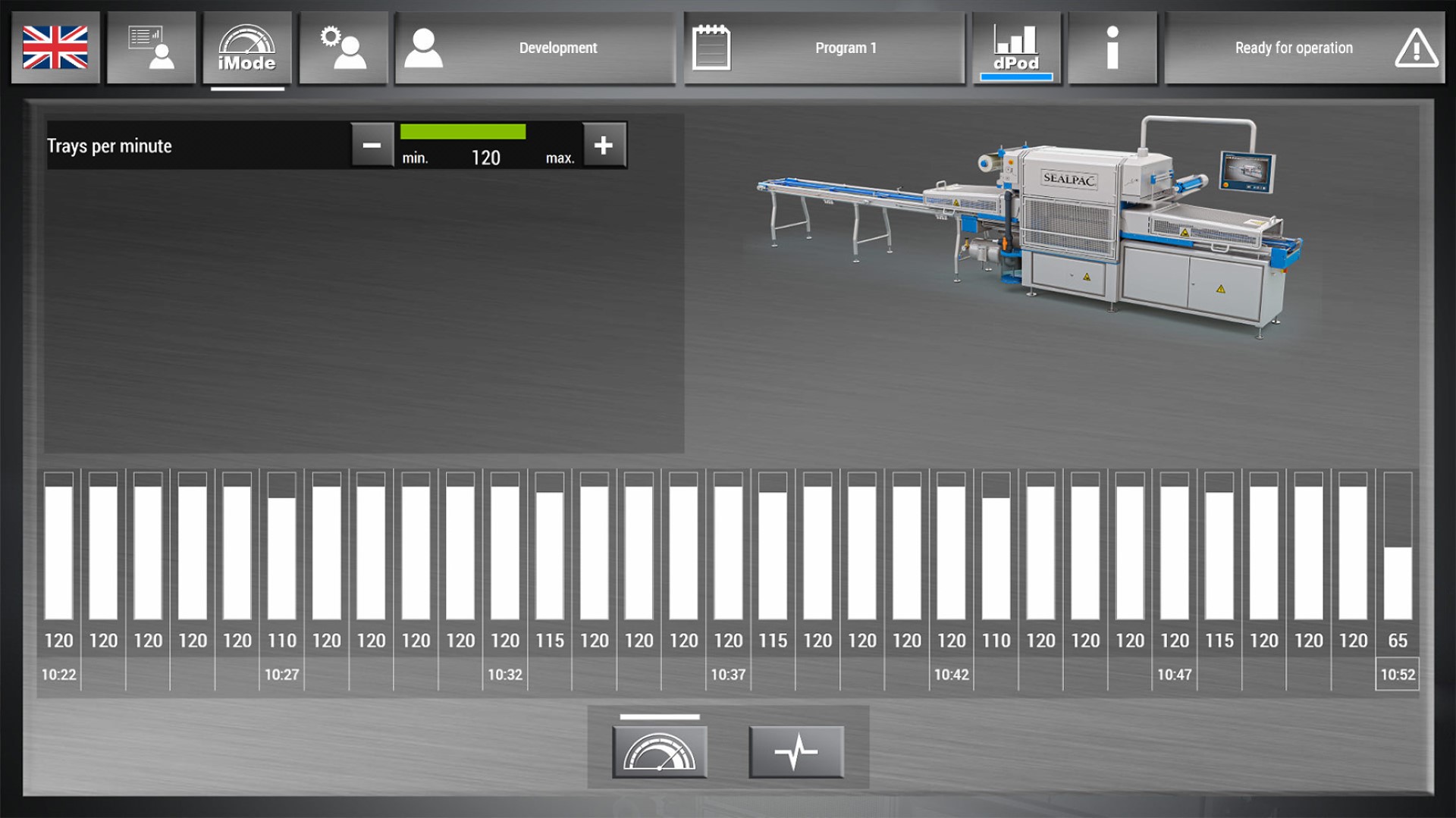Decrease trays per minute with minus
The image size is (1456, 818).
tap(372, 145)
